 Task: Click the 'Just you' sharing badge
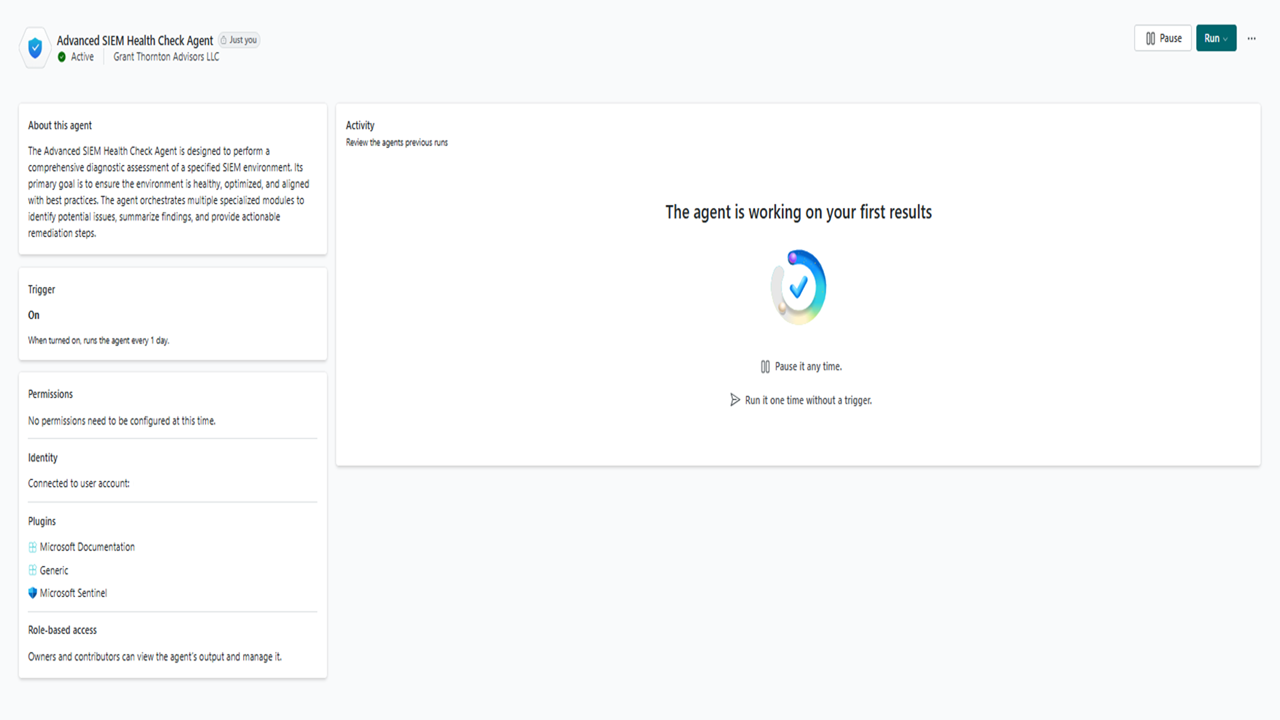pos(239,40)
